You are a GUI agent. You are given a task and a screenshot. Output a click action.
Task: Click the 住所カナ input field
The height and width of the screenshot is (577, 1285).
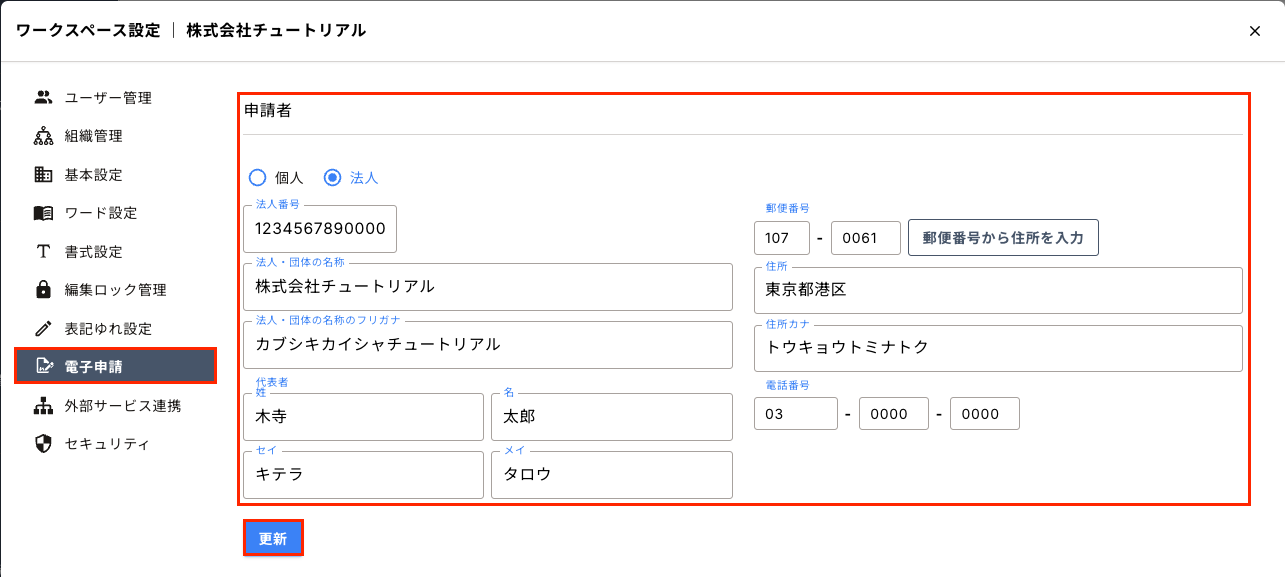997,348
